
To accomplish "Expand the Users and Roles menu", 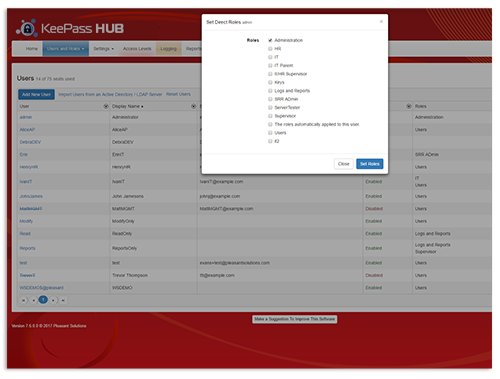I will coord(66,49).
